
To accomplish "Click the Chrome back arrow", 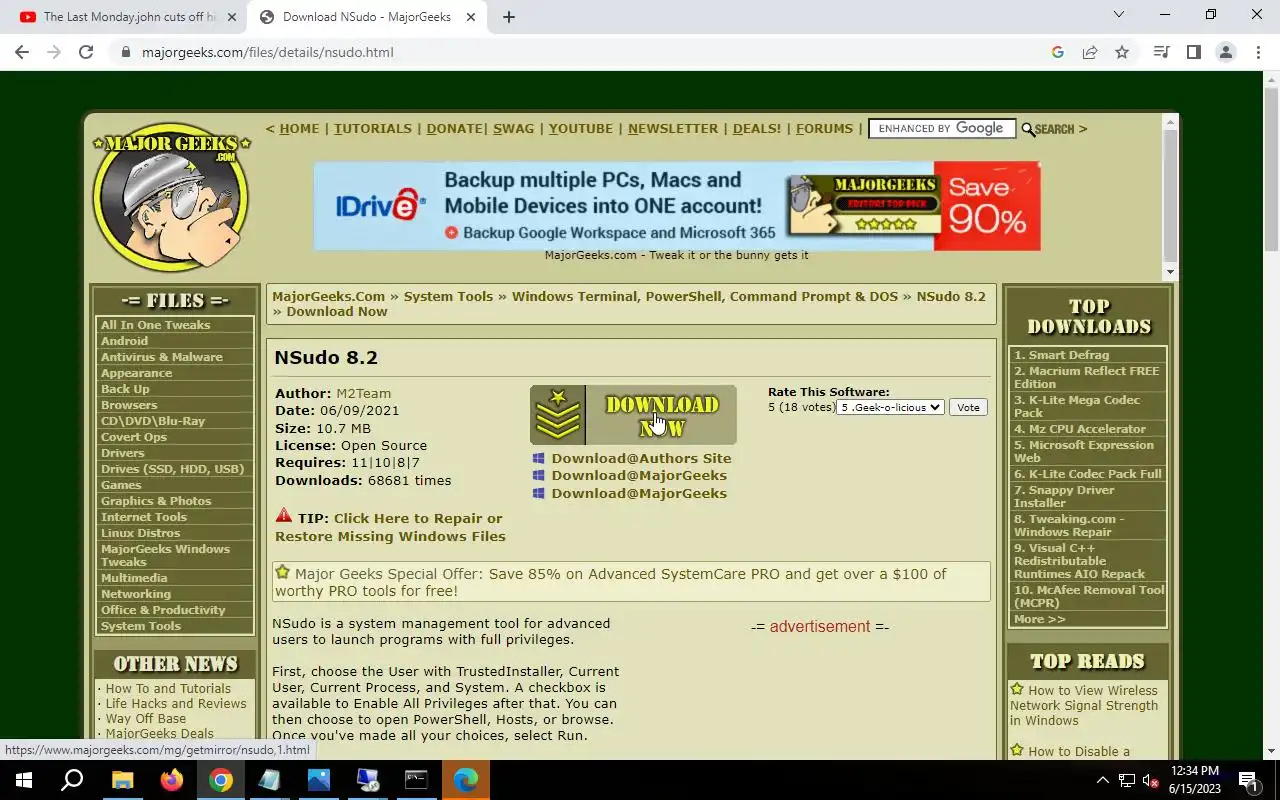I will (22, 52).
